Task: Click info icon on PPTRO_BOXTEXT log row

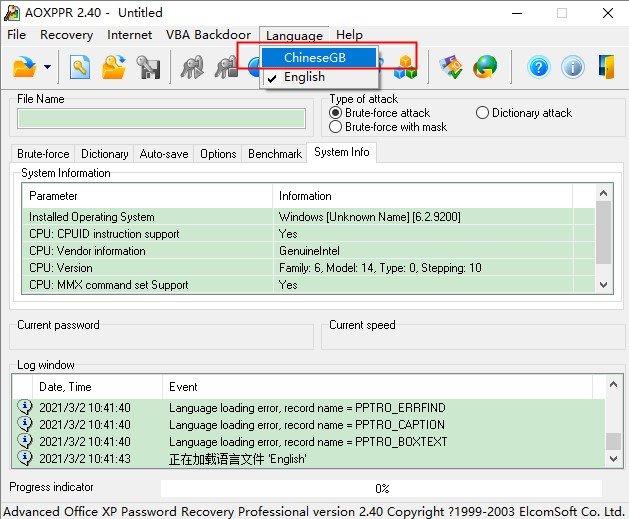Action: 25,441
